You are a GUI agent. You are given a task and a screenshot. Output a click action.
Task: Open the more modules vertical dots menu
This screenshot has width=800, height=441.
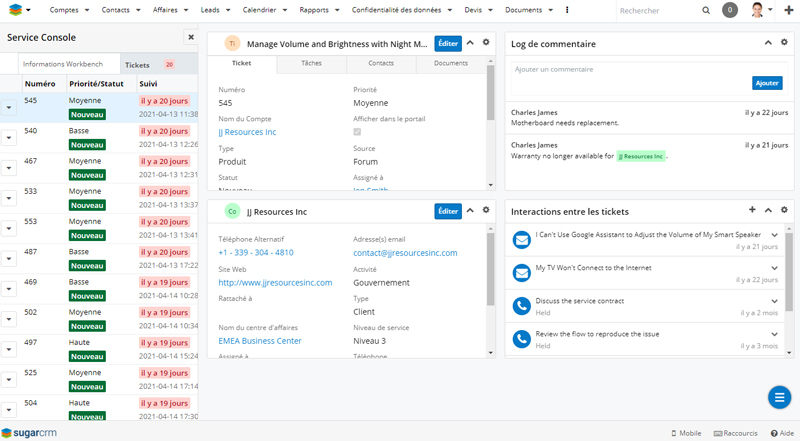tap(567, 10)
